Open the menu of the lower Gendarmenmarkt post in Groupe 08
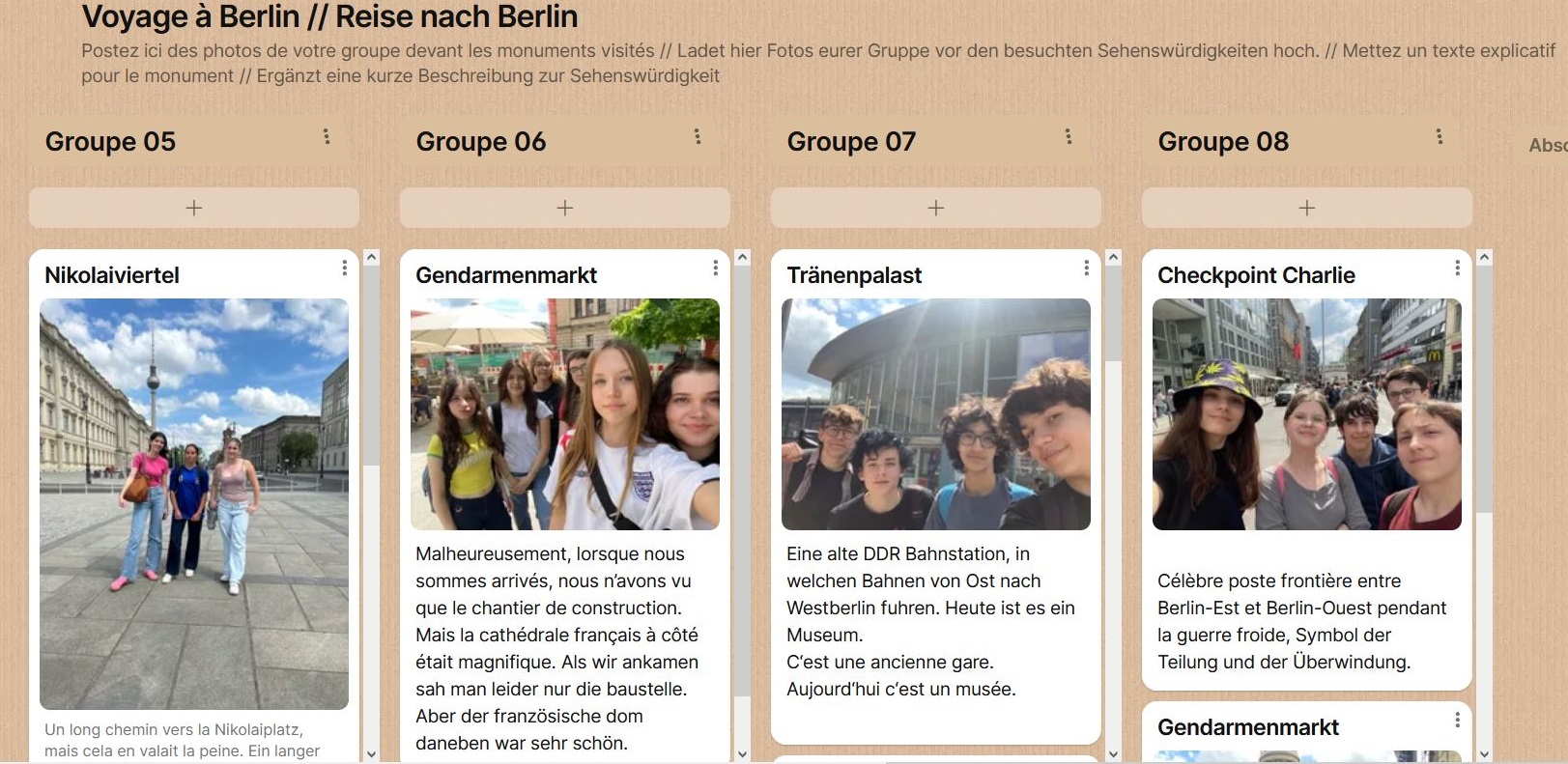The image size is (1568, 764). coord(1457,721)
